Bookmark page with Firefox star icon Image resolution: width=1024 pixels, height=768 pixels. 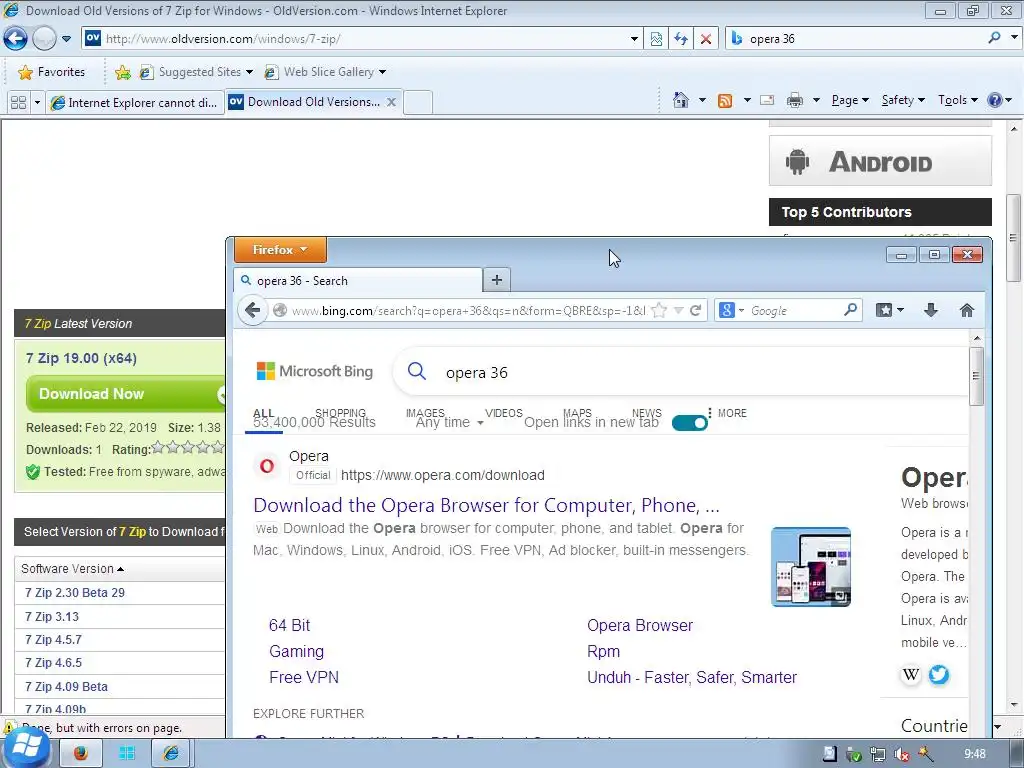[660, 310]
